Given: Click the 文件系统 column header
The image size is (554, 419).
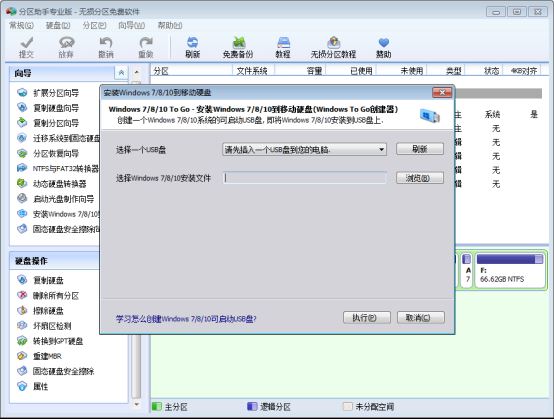Looking at the screenshot, I should (253, 71).
